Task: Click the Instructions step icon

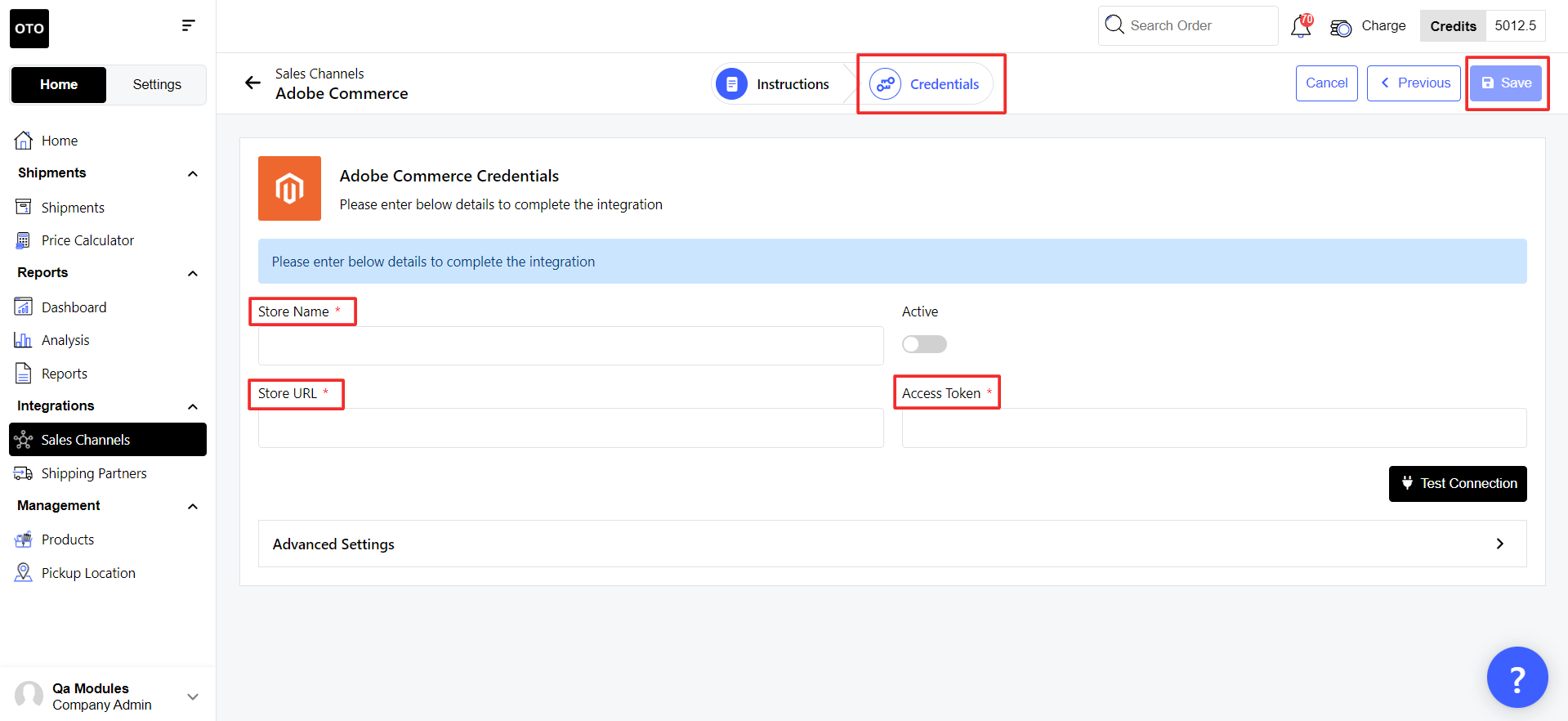Action: [x=731, y=83]
